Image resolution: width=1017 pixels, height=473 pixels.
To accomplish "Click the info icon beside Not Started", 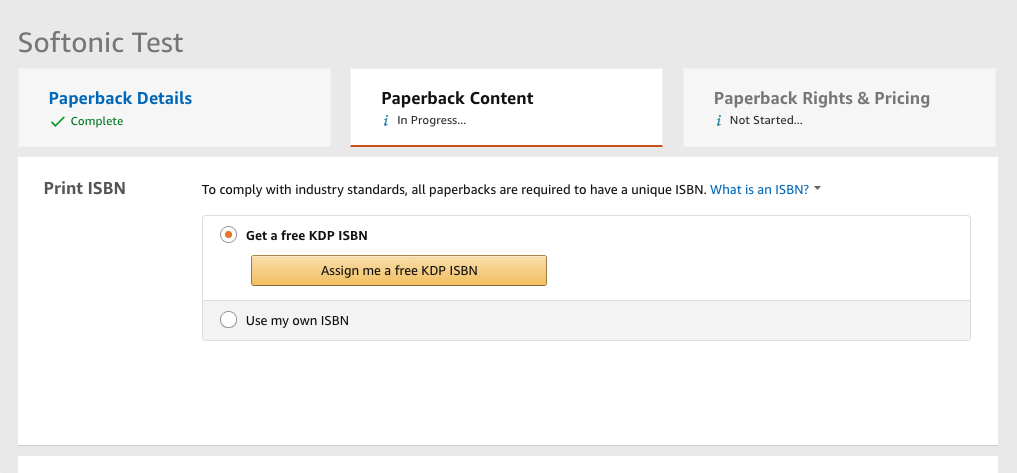I will [718, 121].
